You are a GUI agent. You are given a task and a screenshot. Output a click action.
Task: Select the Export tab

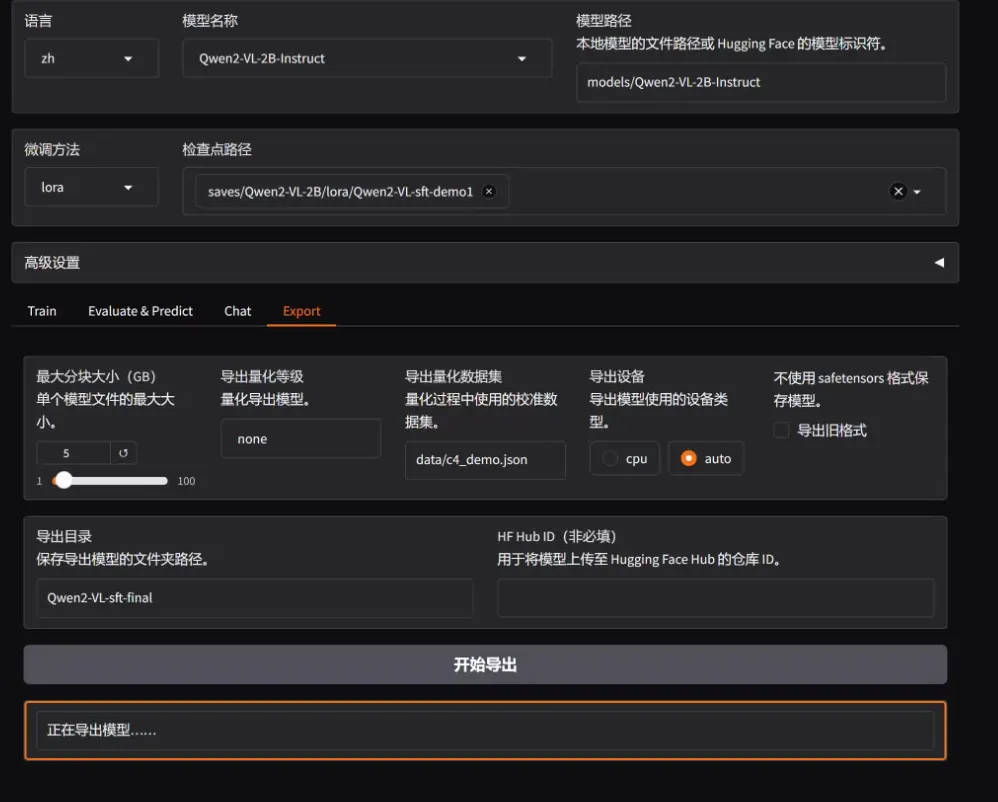302,311
